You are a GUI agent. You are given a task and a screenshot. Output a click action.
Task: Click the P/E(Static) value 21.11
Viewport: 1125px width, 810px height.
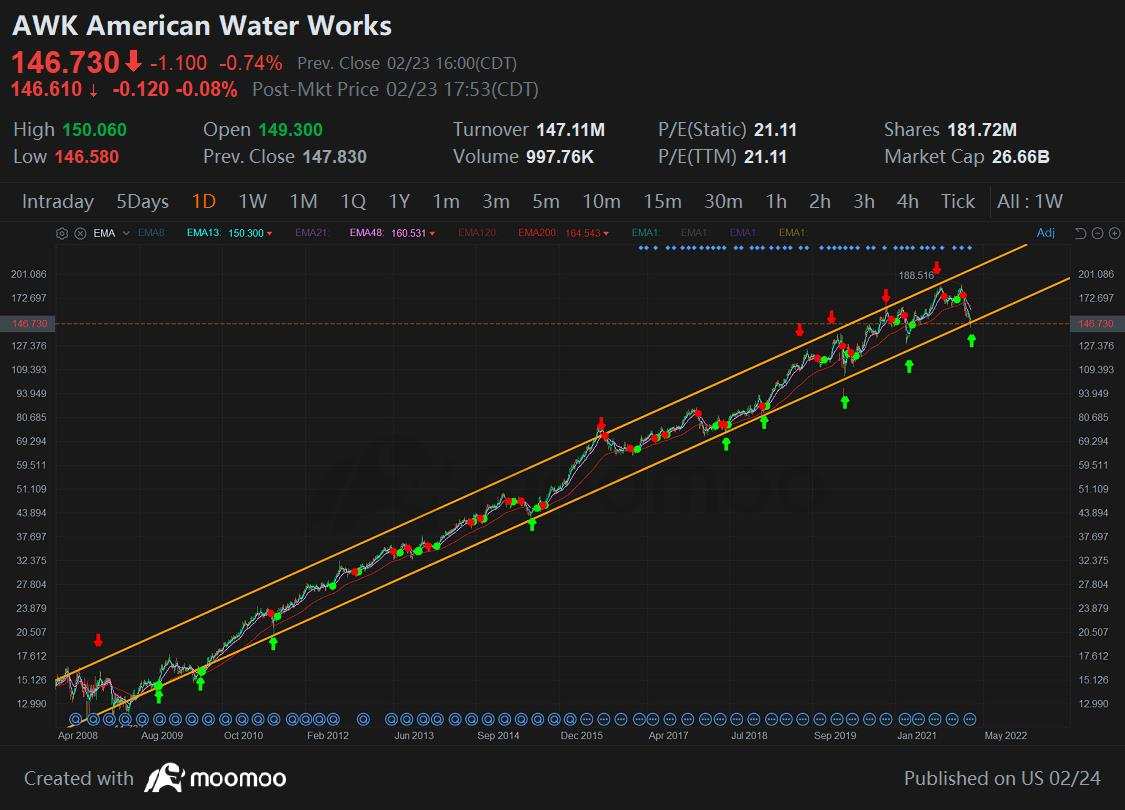tap(776, 130)
